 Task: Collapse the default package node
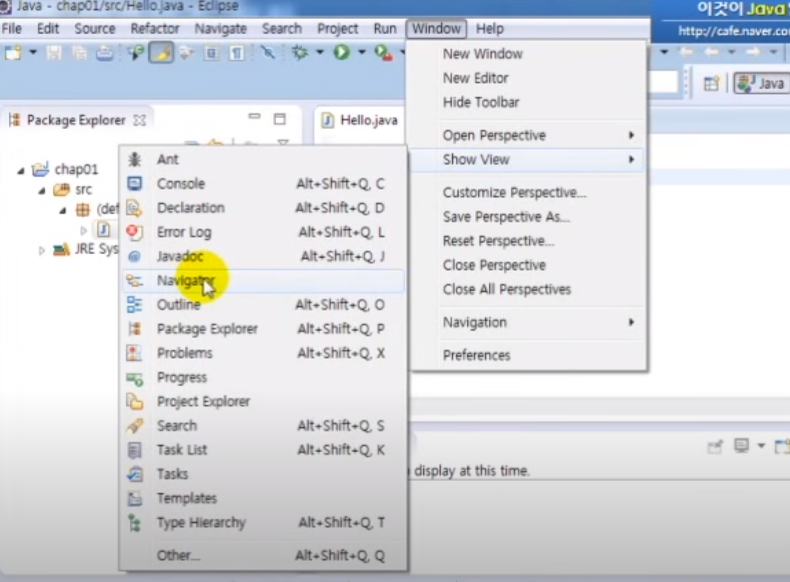pyautogui.click(x=62, y=211)
